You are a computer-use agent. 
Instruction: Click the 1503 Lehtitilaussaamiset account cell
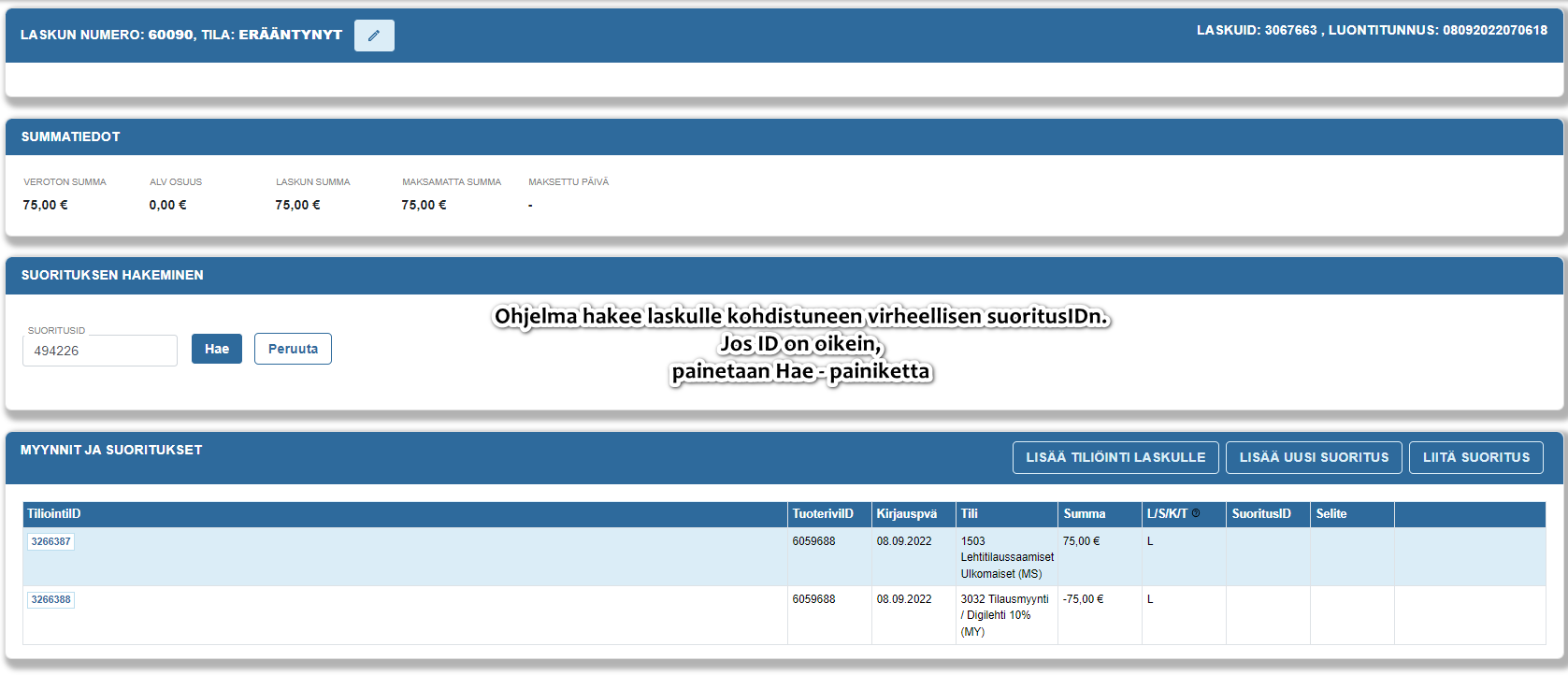1007,557
